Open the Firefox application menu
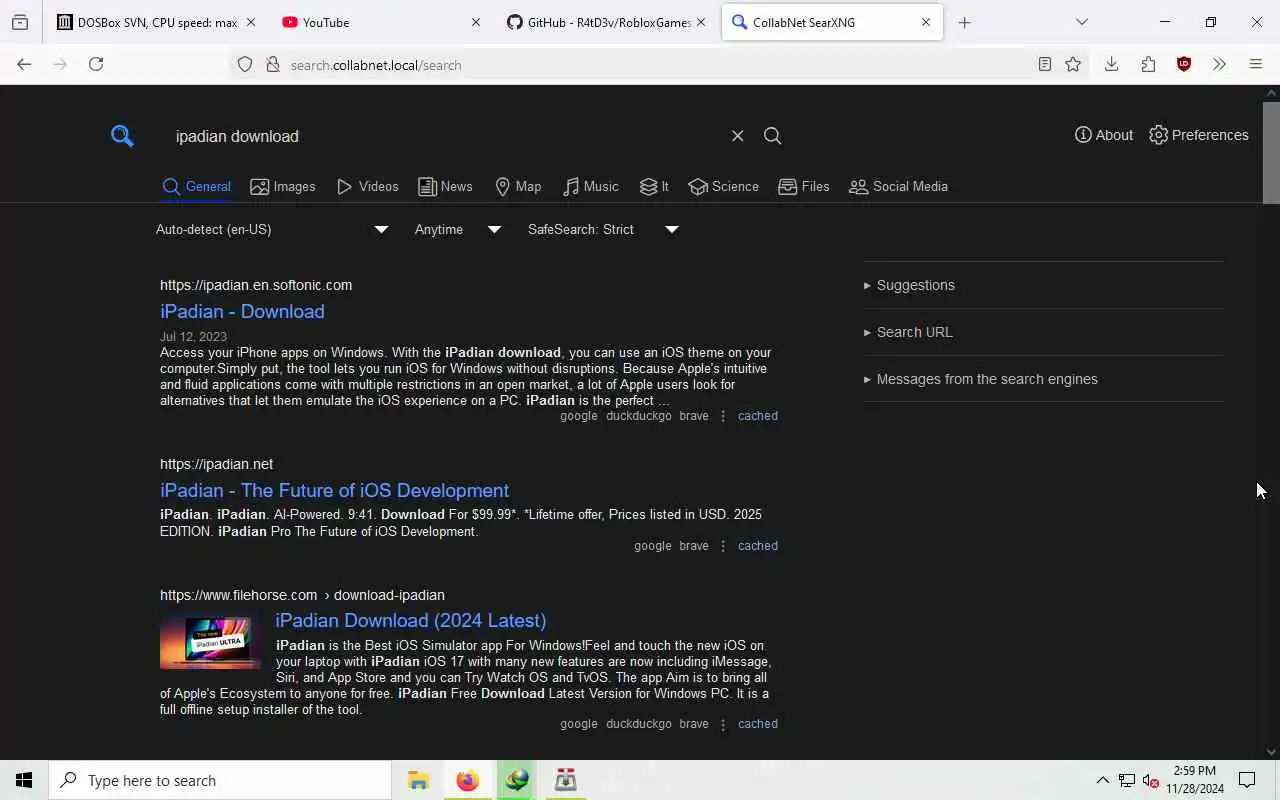This screenshot has height=800, width=1280. pyautogui.click(x=1256, y=64)
